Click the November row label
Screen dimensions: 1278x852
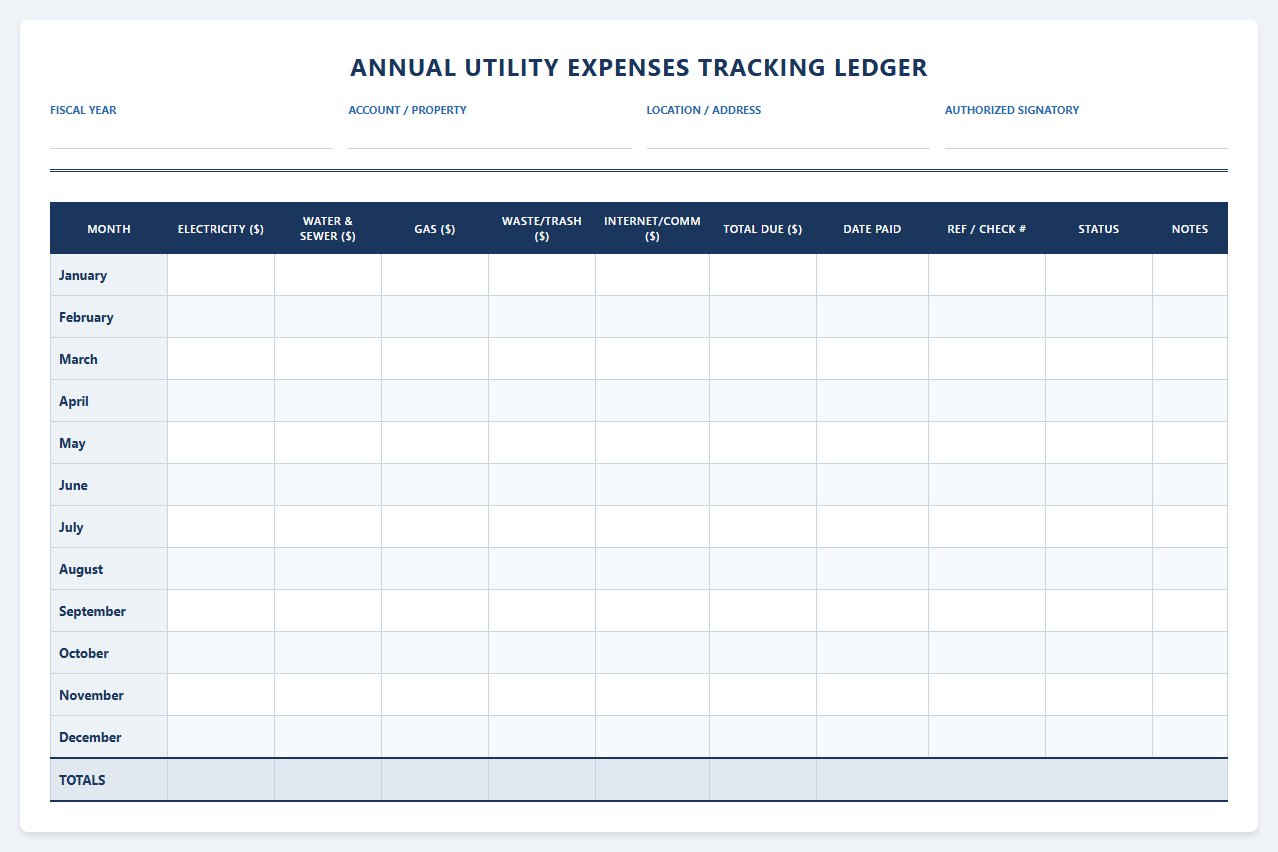point(109,695)
